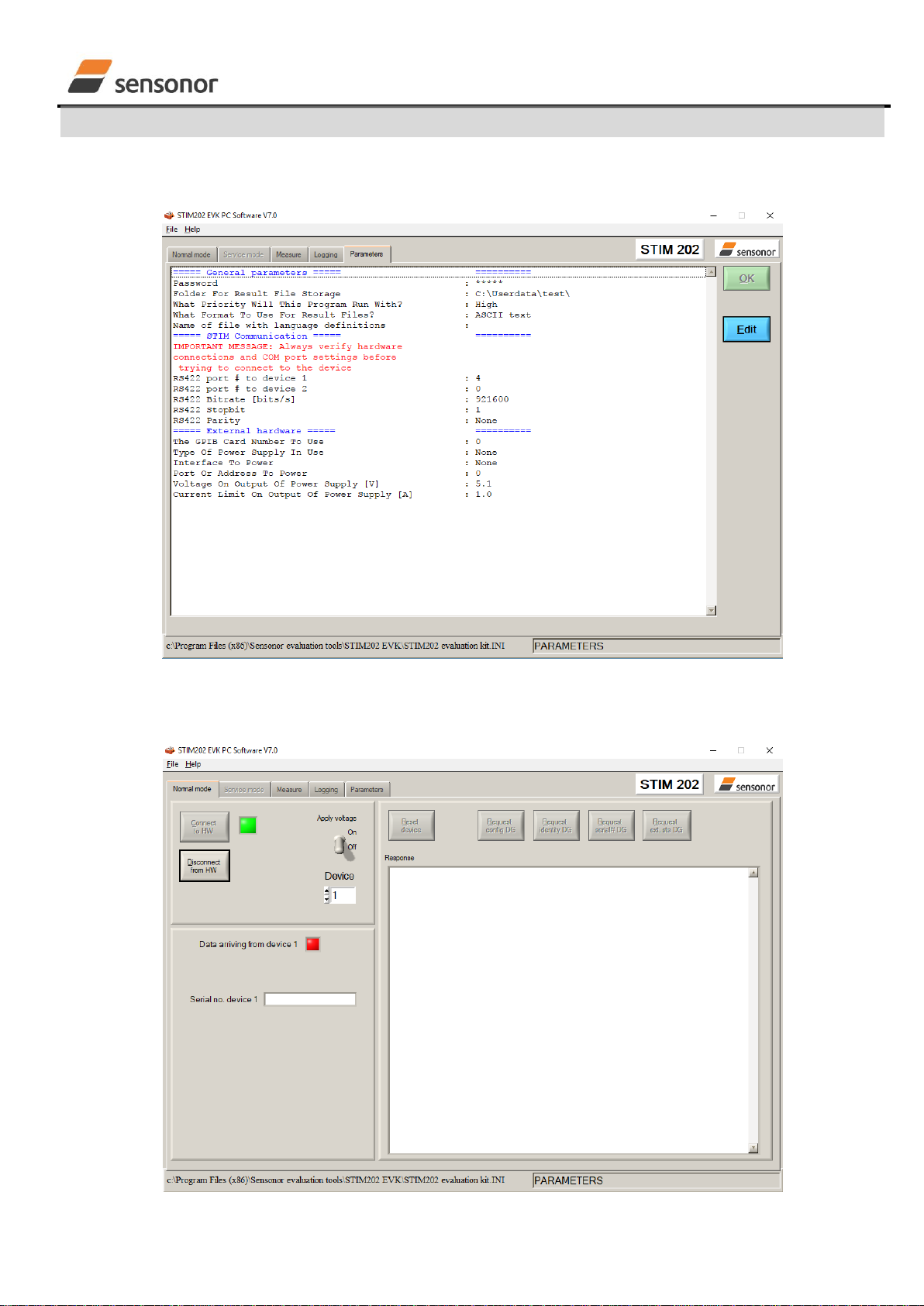Screen dimensions: 924x1306
Task: Click the Request identity DG button
Action: [556, 825]
